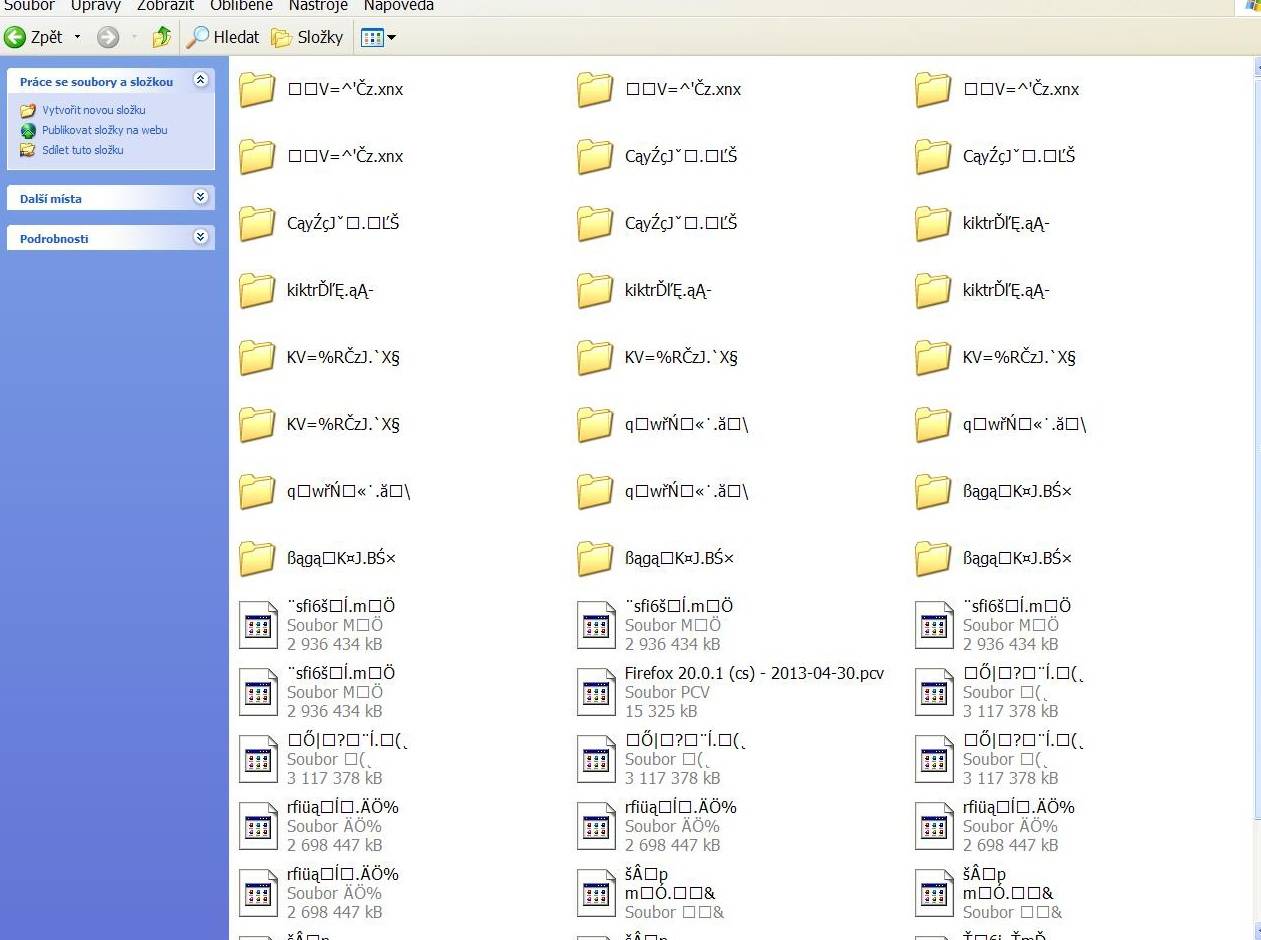Open the Zobrazit menu
Viewport: 1261px width, 940px height.
165,5
